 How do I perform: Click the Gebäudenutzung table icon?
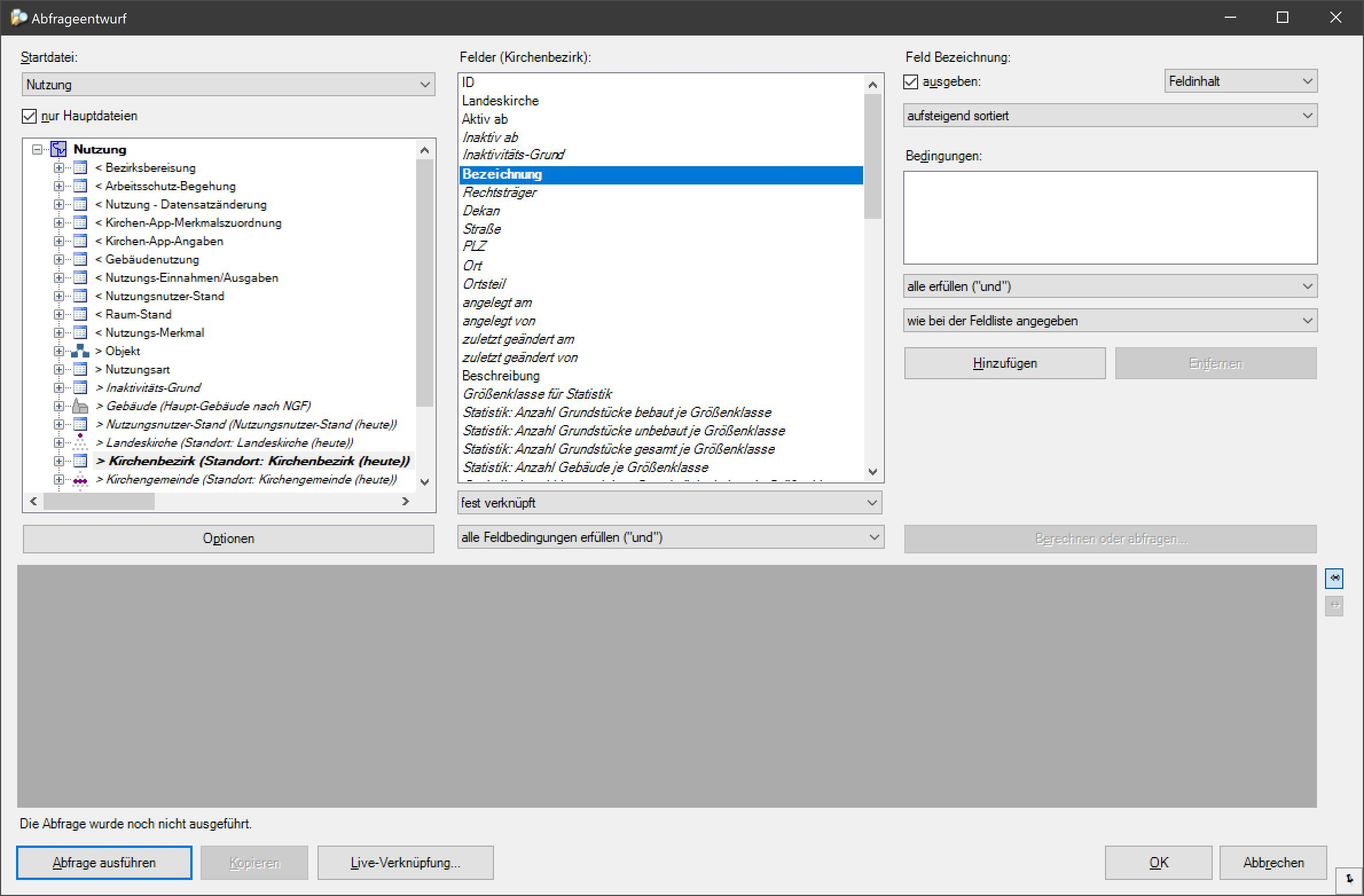click(80, 260)
